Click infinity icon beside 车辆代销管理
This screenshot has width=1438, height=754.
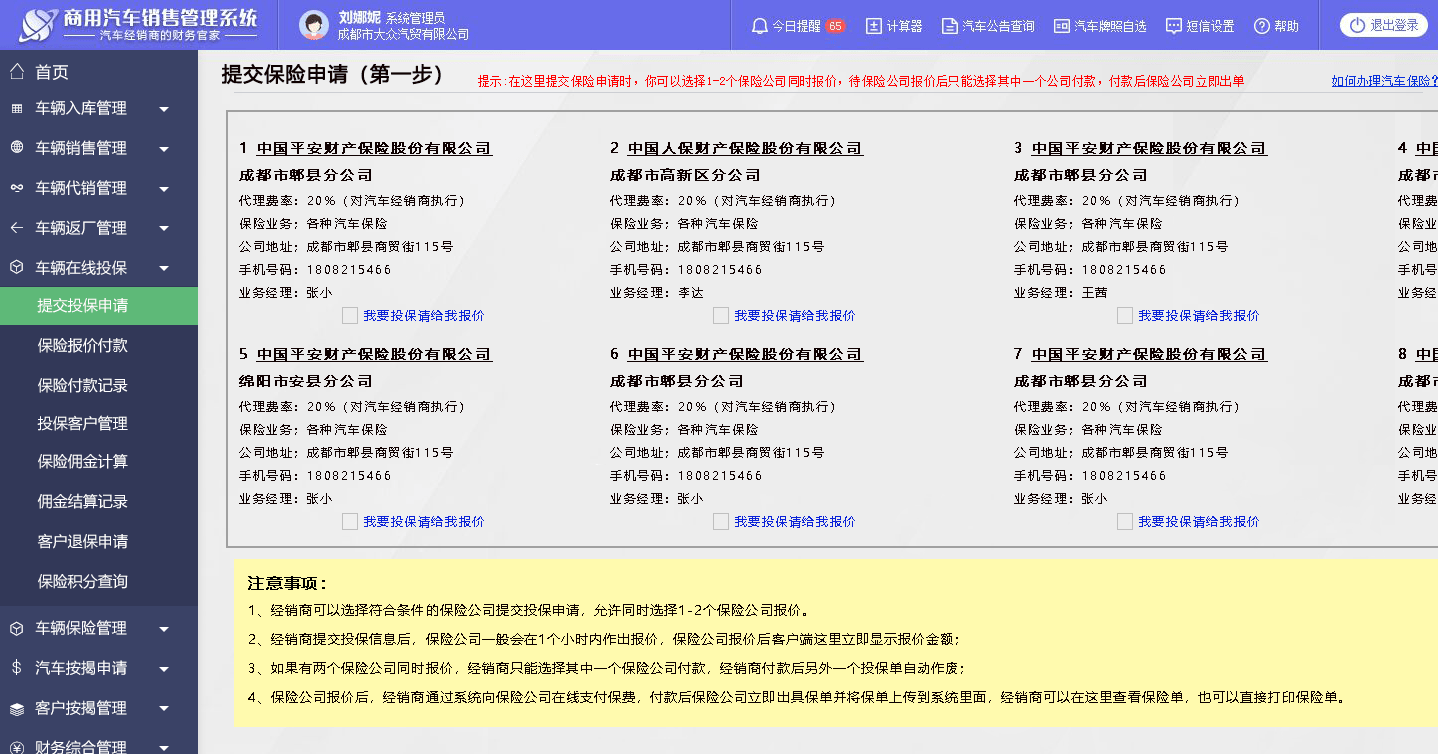coord(17,188)
